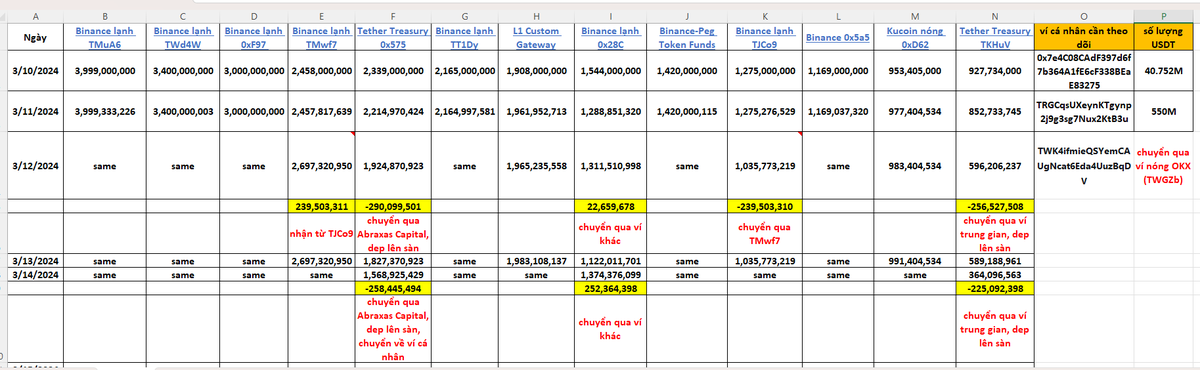Select cell with value 40.752M
The width and height of the screenshot is (1200, 370).
click(1164, 72)
